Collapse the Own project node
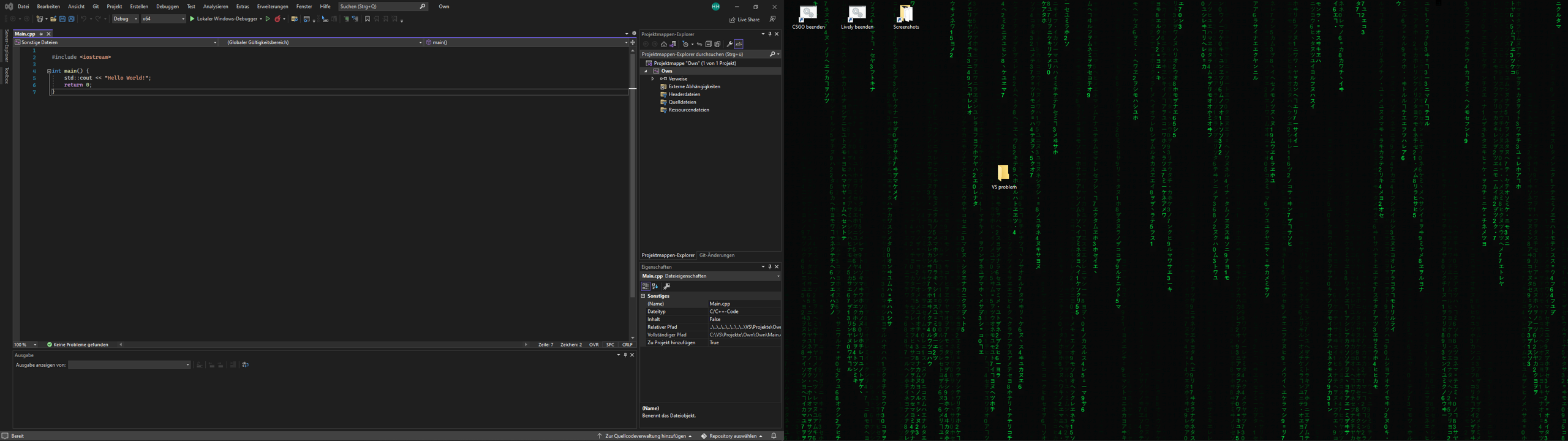The width and height of the screenshot is (1568, 441). 646,71
